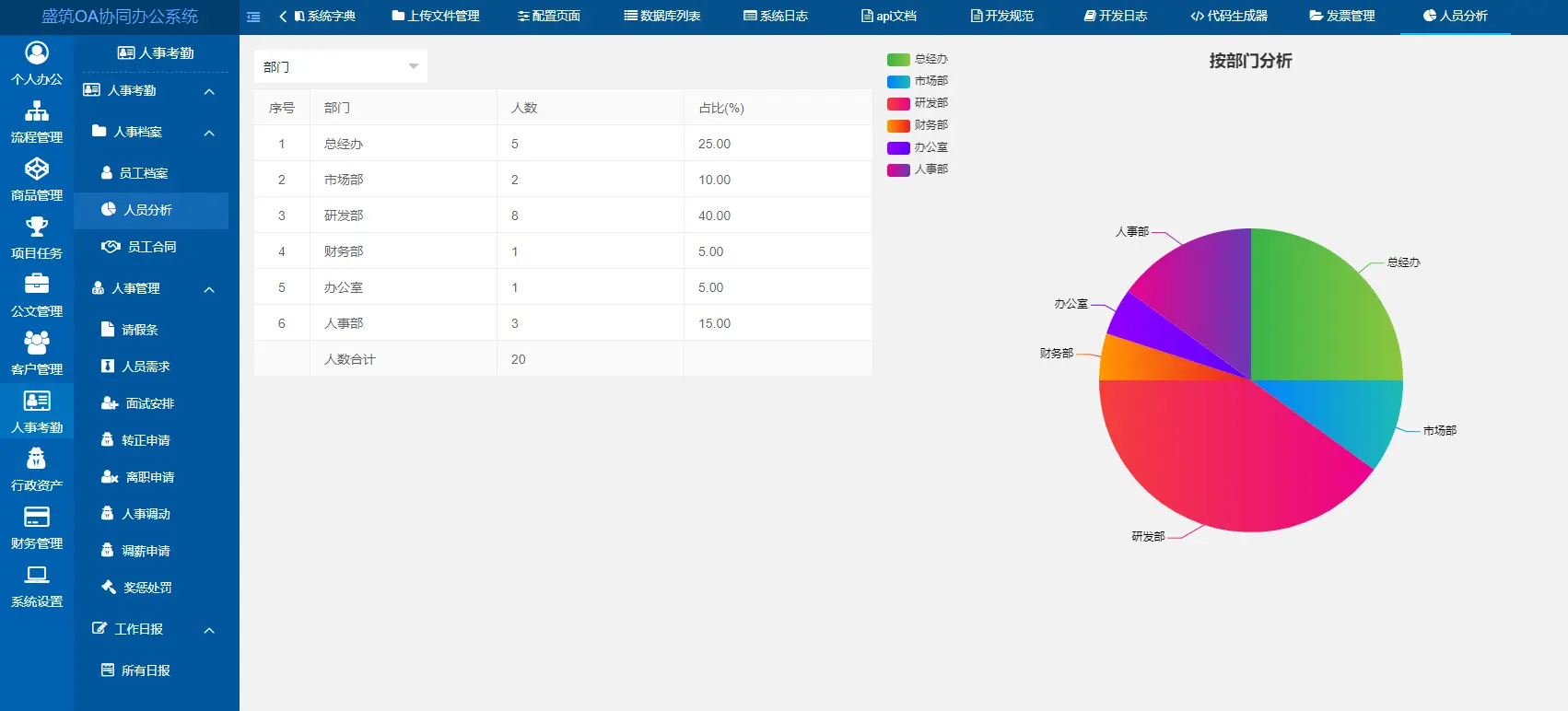This screenshot has height=711, width=1568.
Task: Open 流程管理 sitemap icon
Action: tap(37, 111)
